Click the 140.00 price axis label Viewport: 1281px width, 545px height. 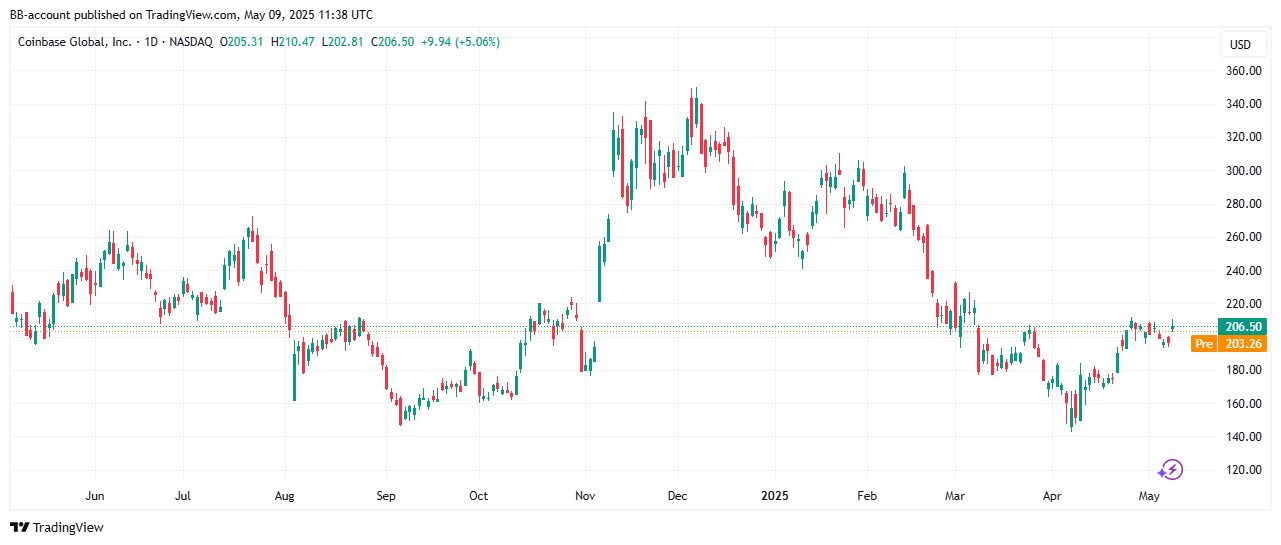pos(1243,437)
